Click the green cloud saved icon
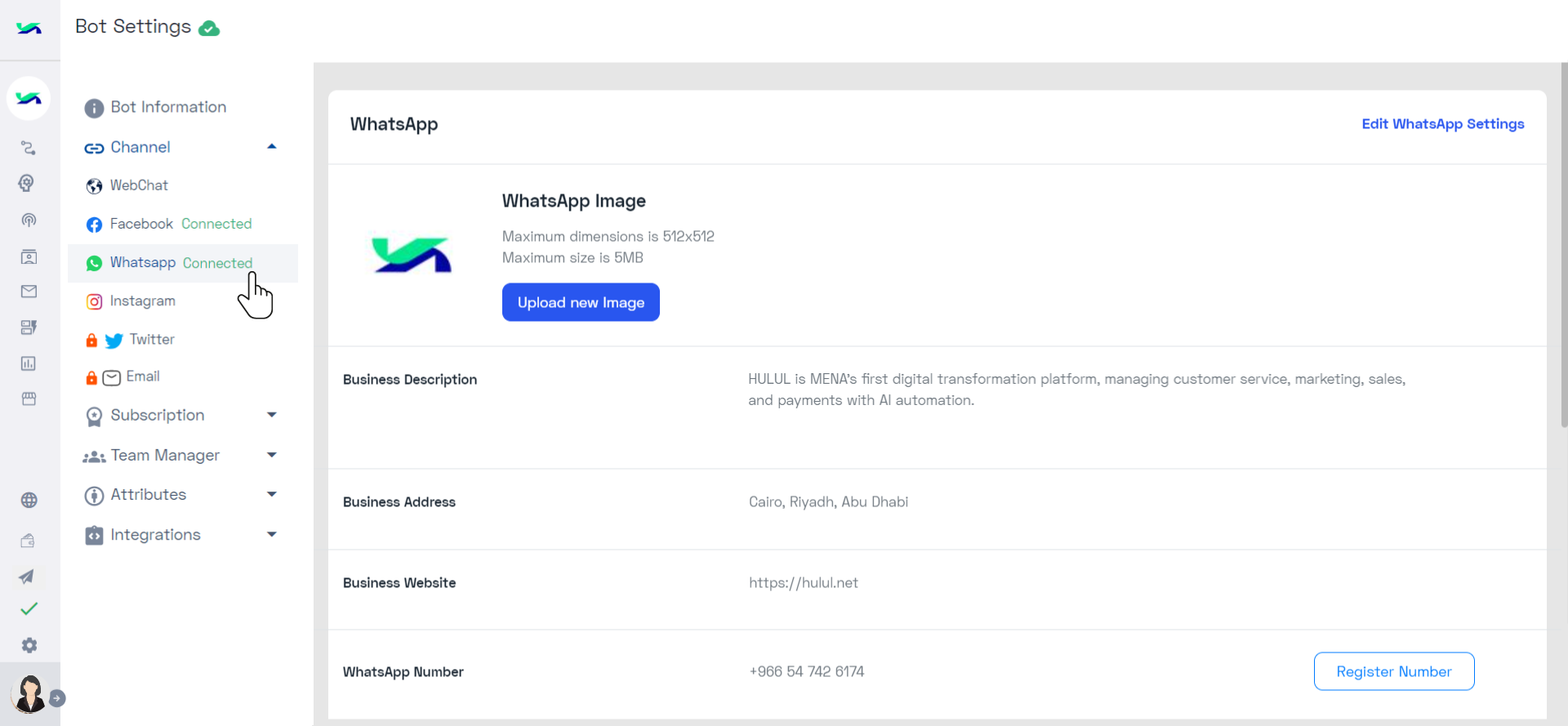The height and width of the screenshot is (726, 1568). pos(209,29)
